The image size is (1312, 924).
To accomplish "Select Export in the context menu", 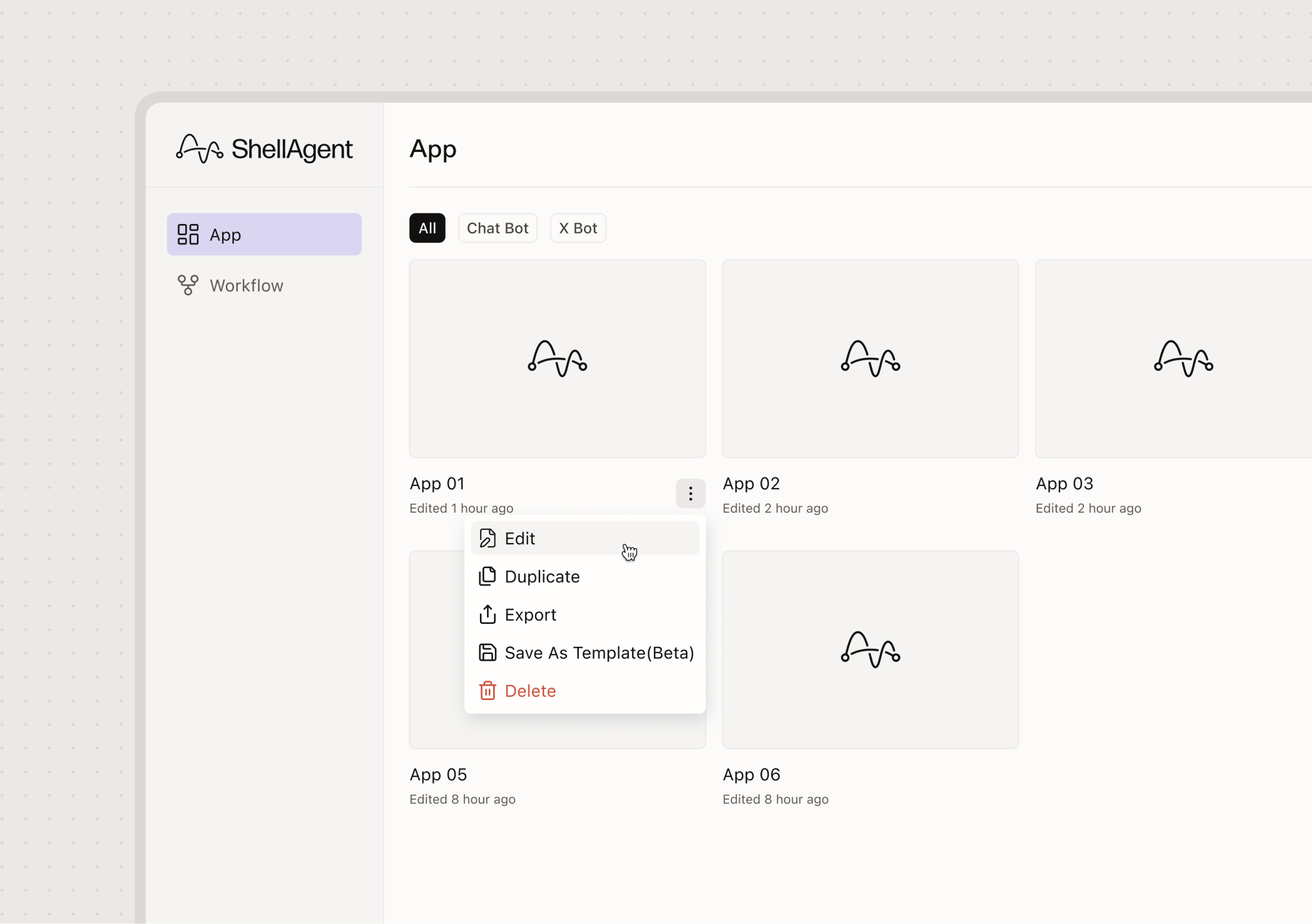I will click(584, 615).
